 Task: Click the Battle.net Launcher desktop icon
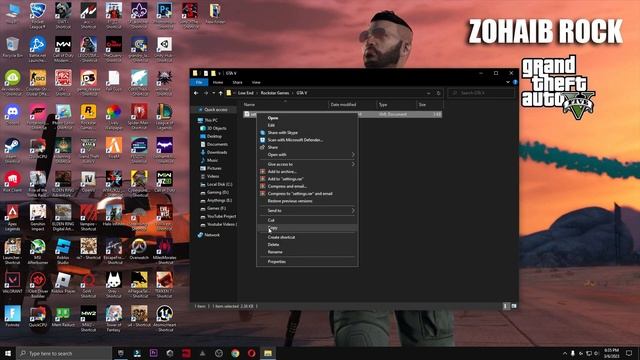[x=38, y=49]
